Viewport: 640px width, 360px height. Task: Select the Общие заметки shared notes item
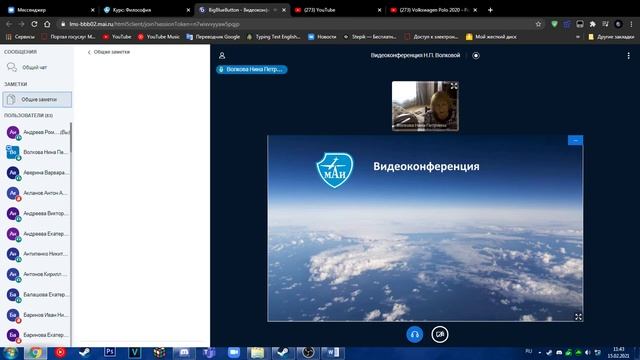[37, 100]
